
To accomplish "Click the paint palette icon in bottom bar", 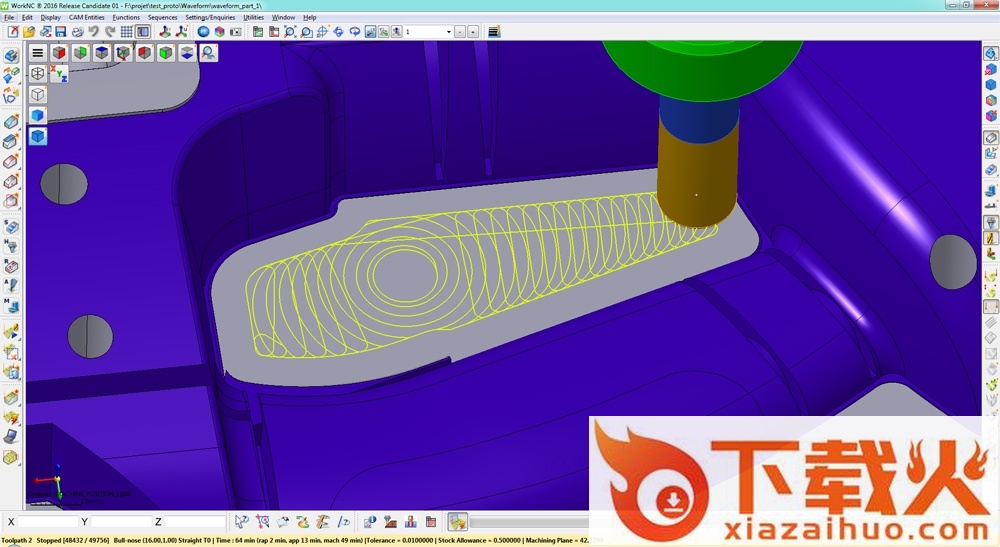I will (303, 521).
